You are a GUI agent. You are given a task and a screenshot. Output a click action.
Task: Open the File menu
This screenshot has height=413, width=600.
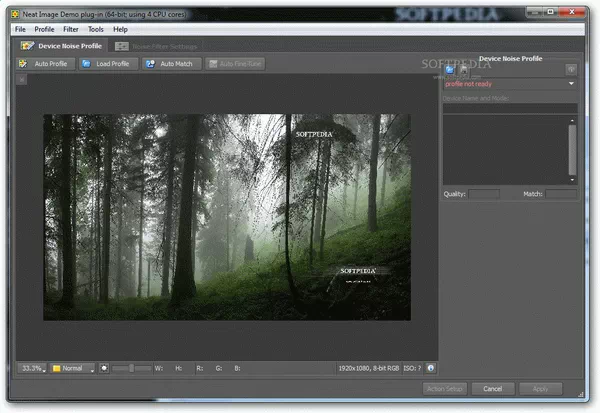click(x=20, y=29)
